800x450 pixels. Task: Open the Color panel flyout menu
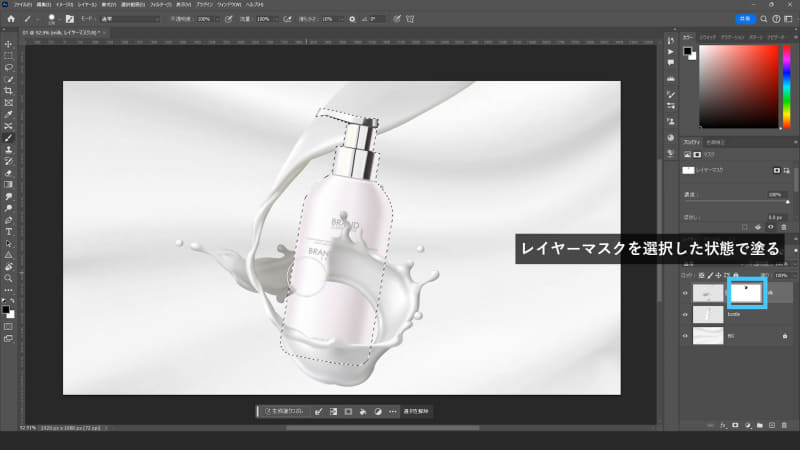[x=795, y=37]
